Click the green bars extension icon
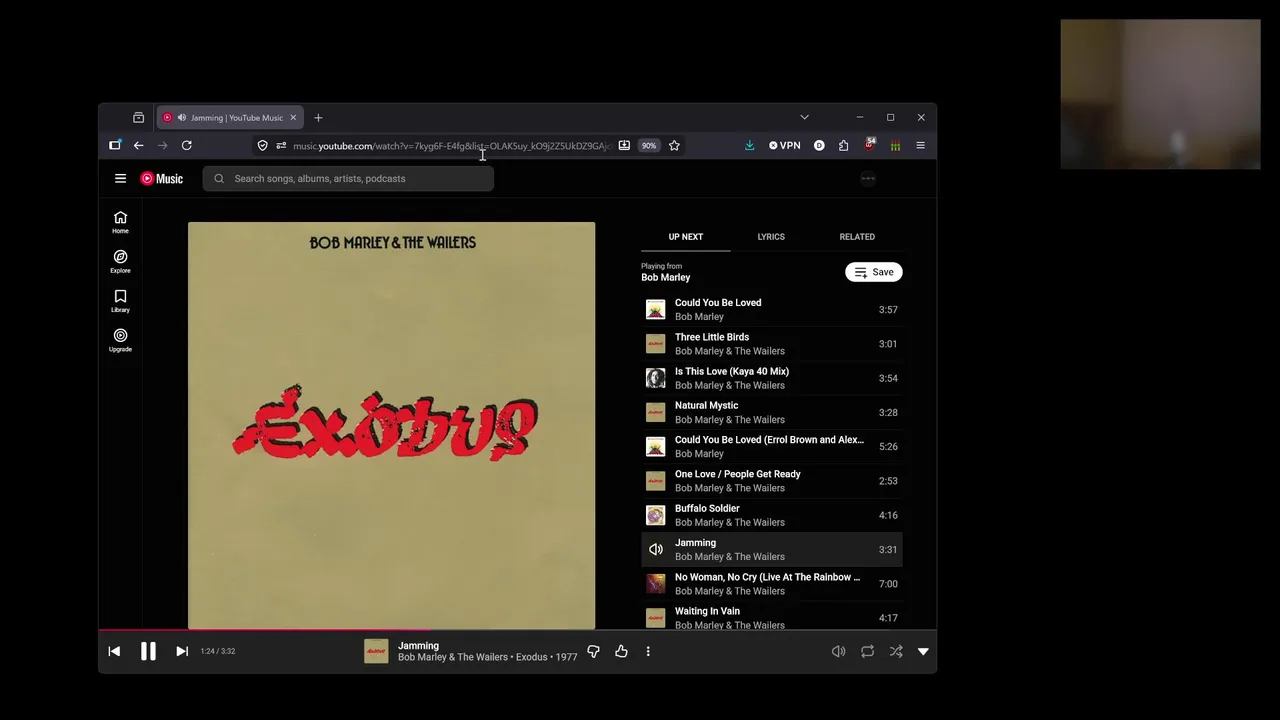Viewport: 1280px width, 720px height. [895, 145]
